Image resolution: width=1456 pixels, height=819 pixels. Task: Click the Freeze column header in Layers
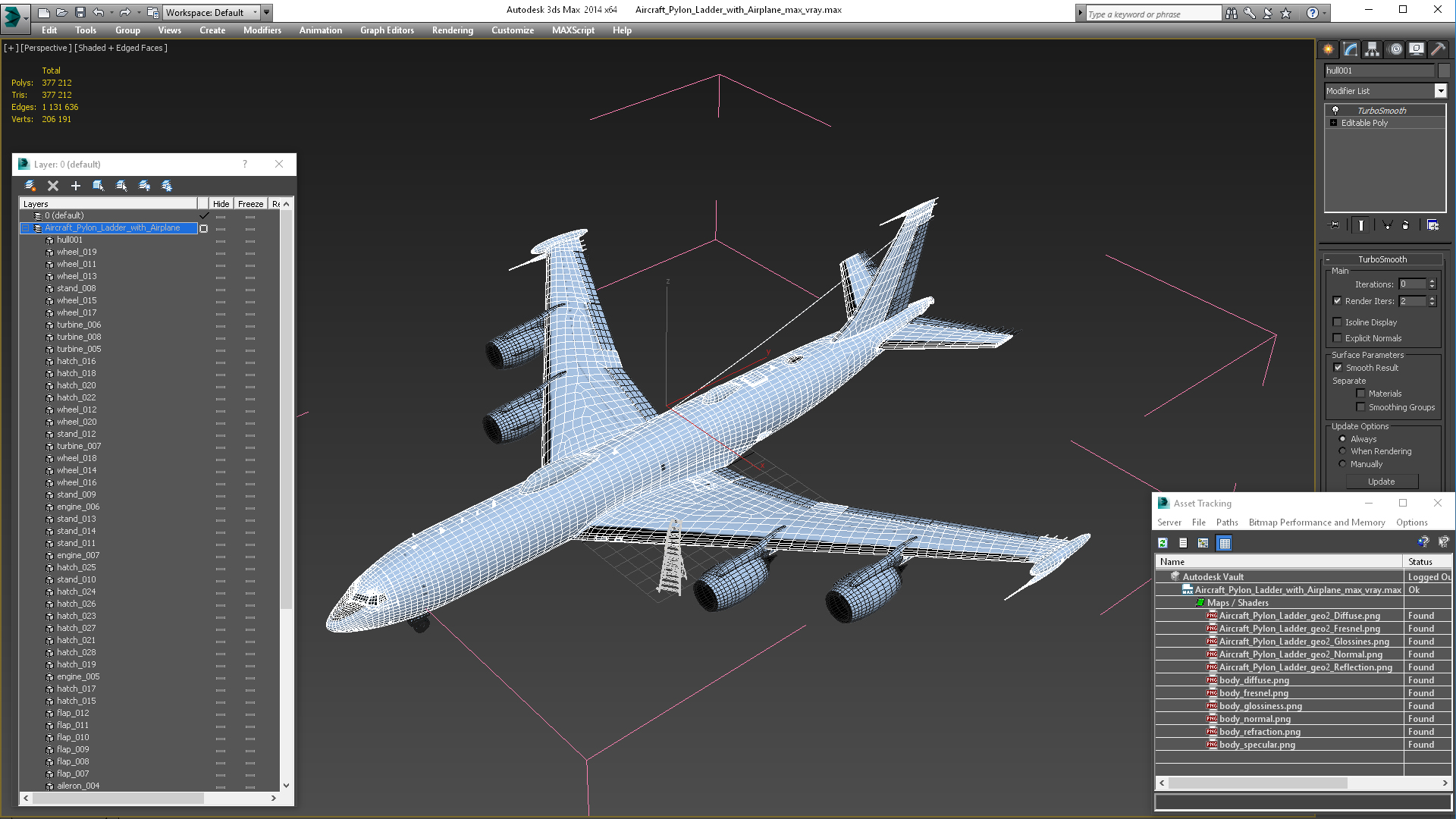(x=250, y=204)
